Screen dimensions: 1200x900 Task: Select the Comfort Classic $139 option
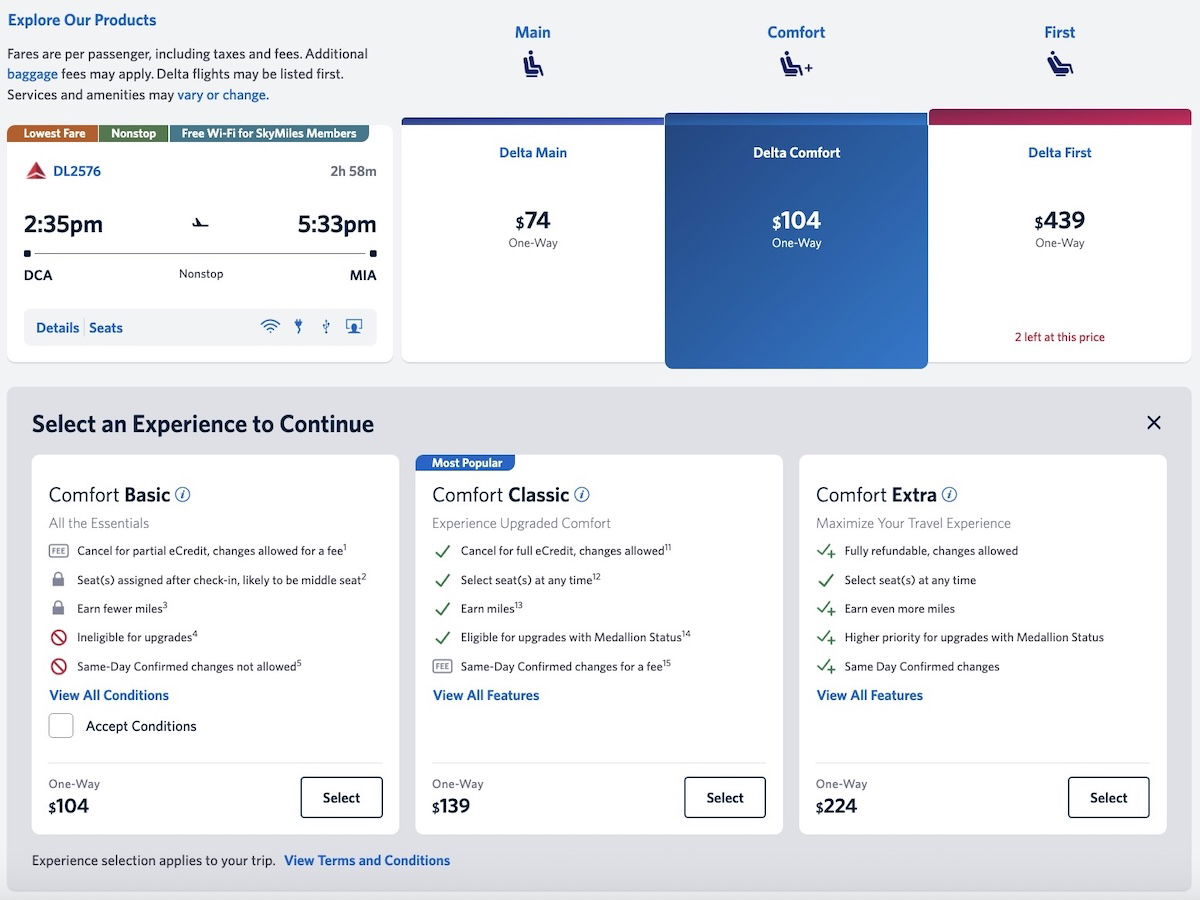click(x=725, y=798)
